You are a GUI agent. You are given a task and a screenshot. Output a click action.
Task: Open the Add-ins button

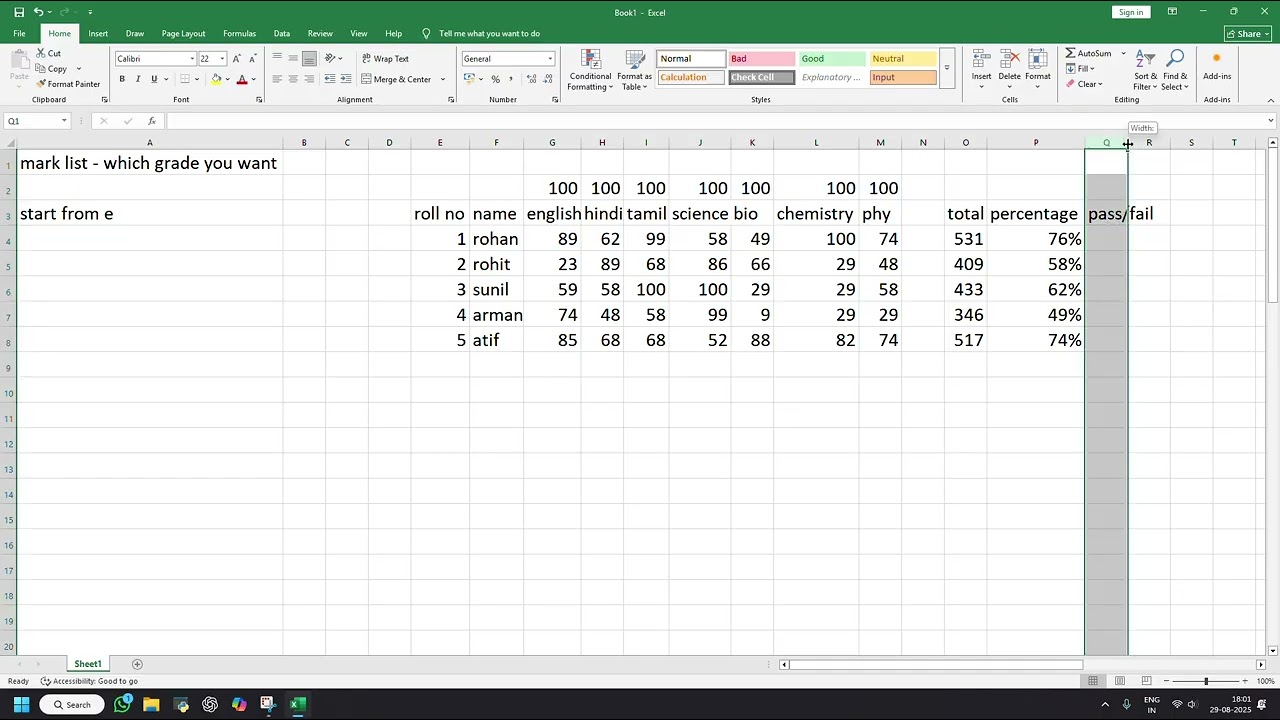click(x=1217, y=66)
